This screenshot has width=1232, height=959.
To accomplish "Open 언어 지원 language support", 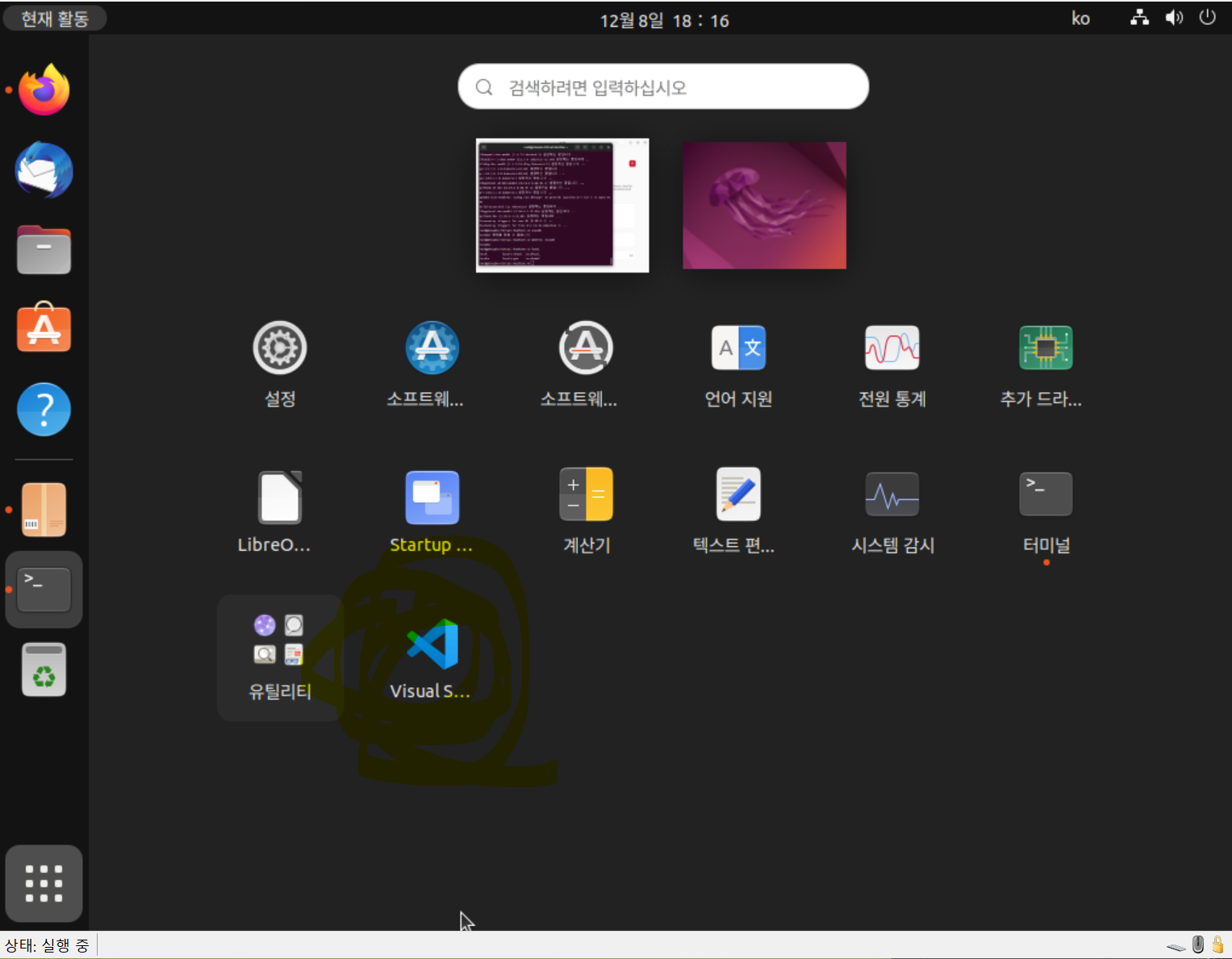I will point(739,364).
